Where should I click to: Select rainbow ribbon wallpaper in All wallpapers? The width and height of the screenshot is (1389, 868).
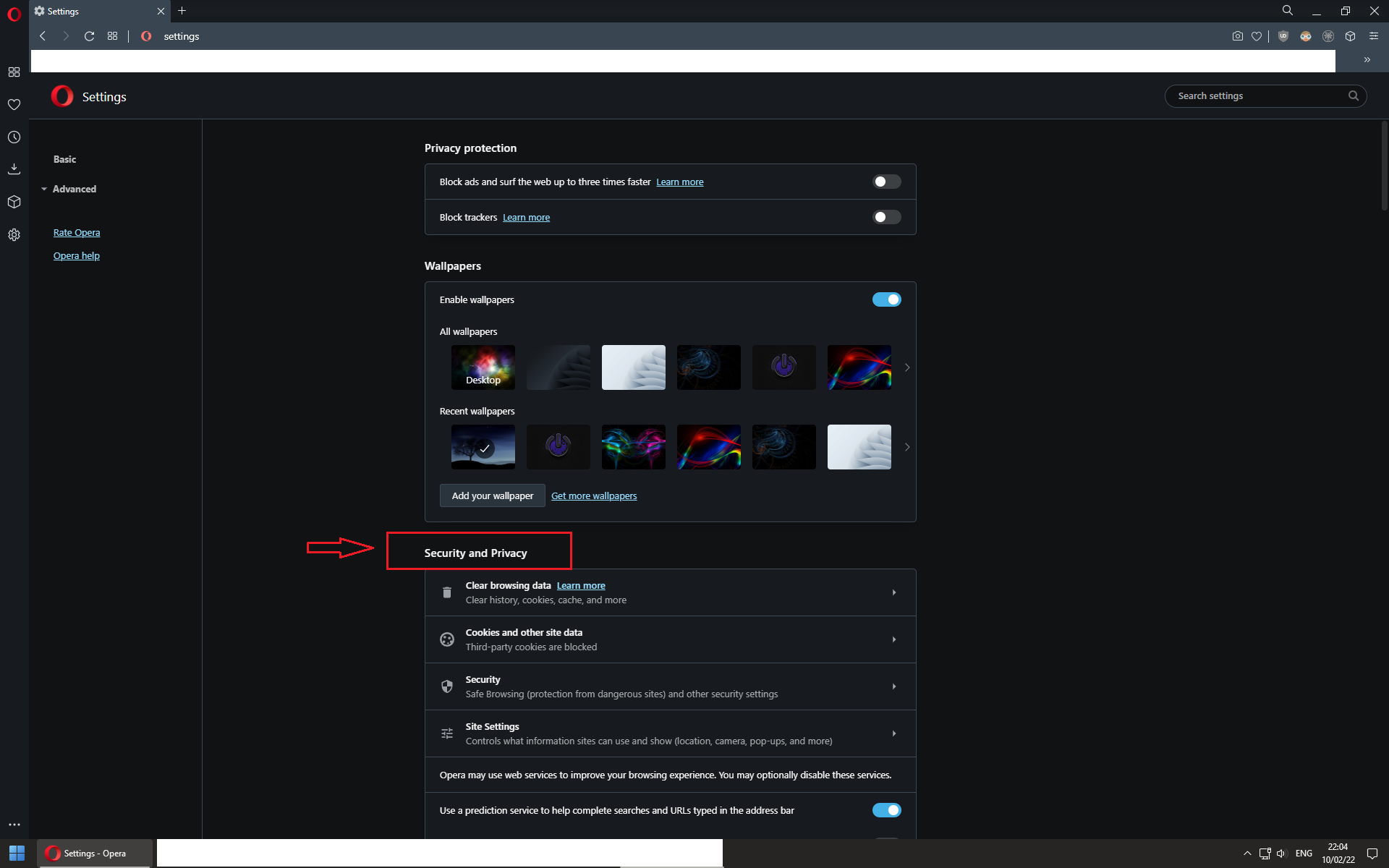click(859, 367)
